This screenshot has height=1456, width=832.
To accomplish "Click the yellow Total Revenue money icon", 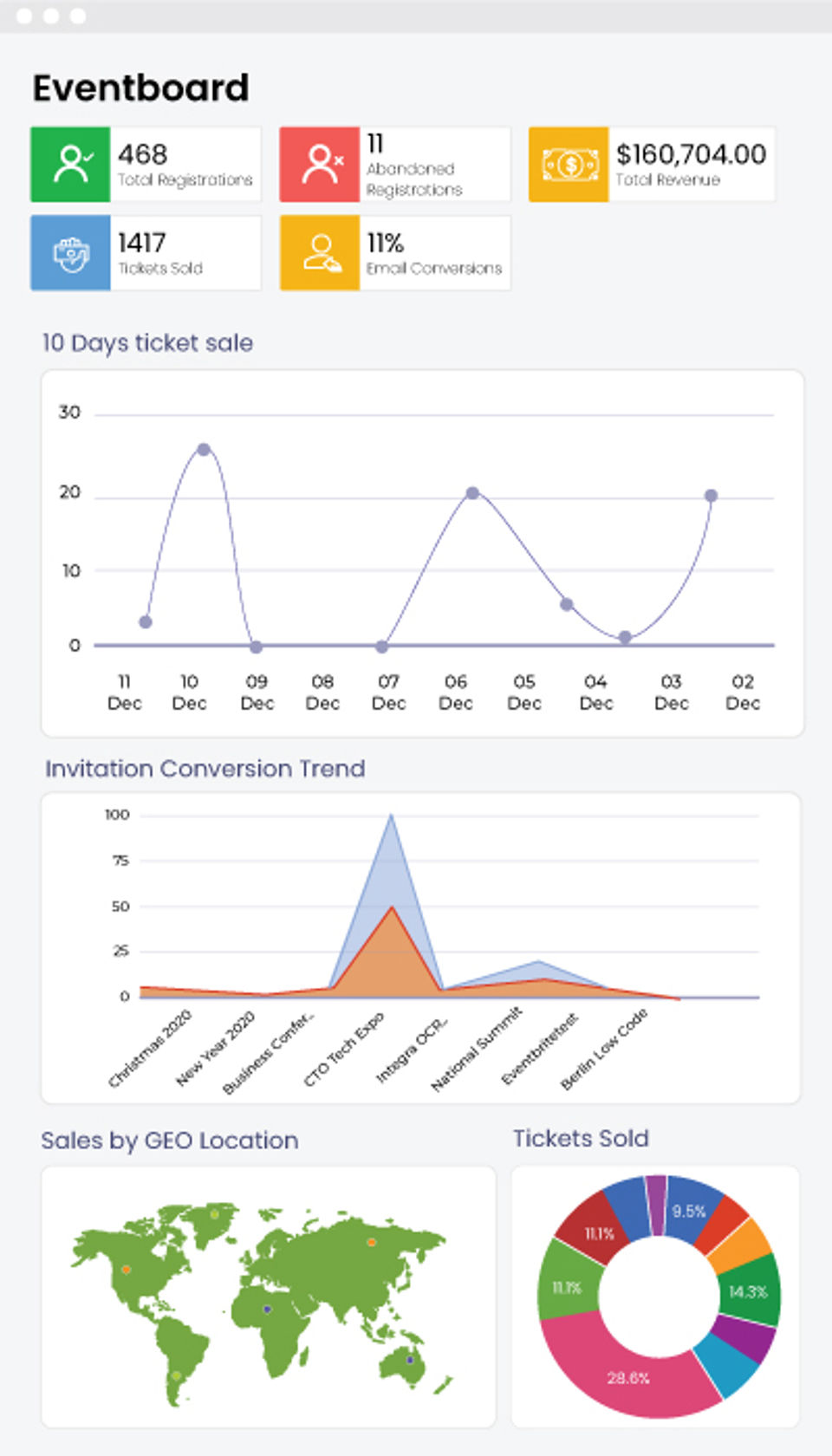I will [569, 165].
